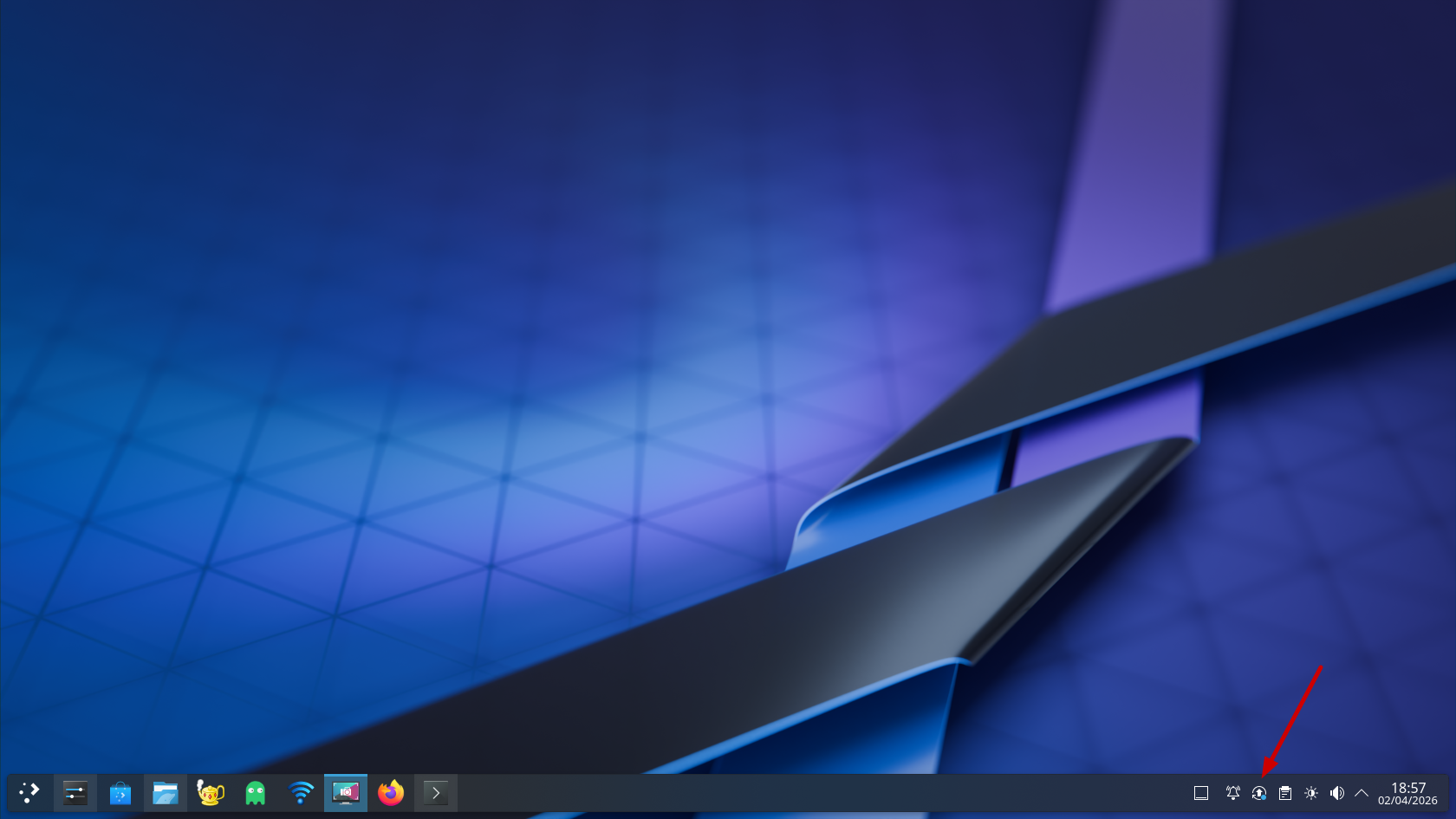Show clipboard history from system tray
Screen dimensions: 1456x819
[1285, 793]
